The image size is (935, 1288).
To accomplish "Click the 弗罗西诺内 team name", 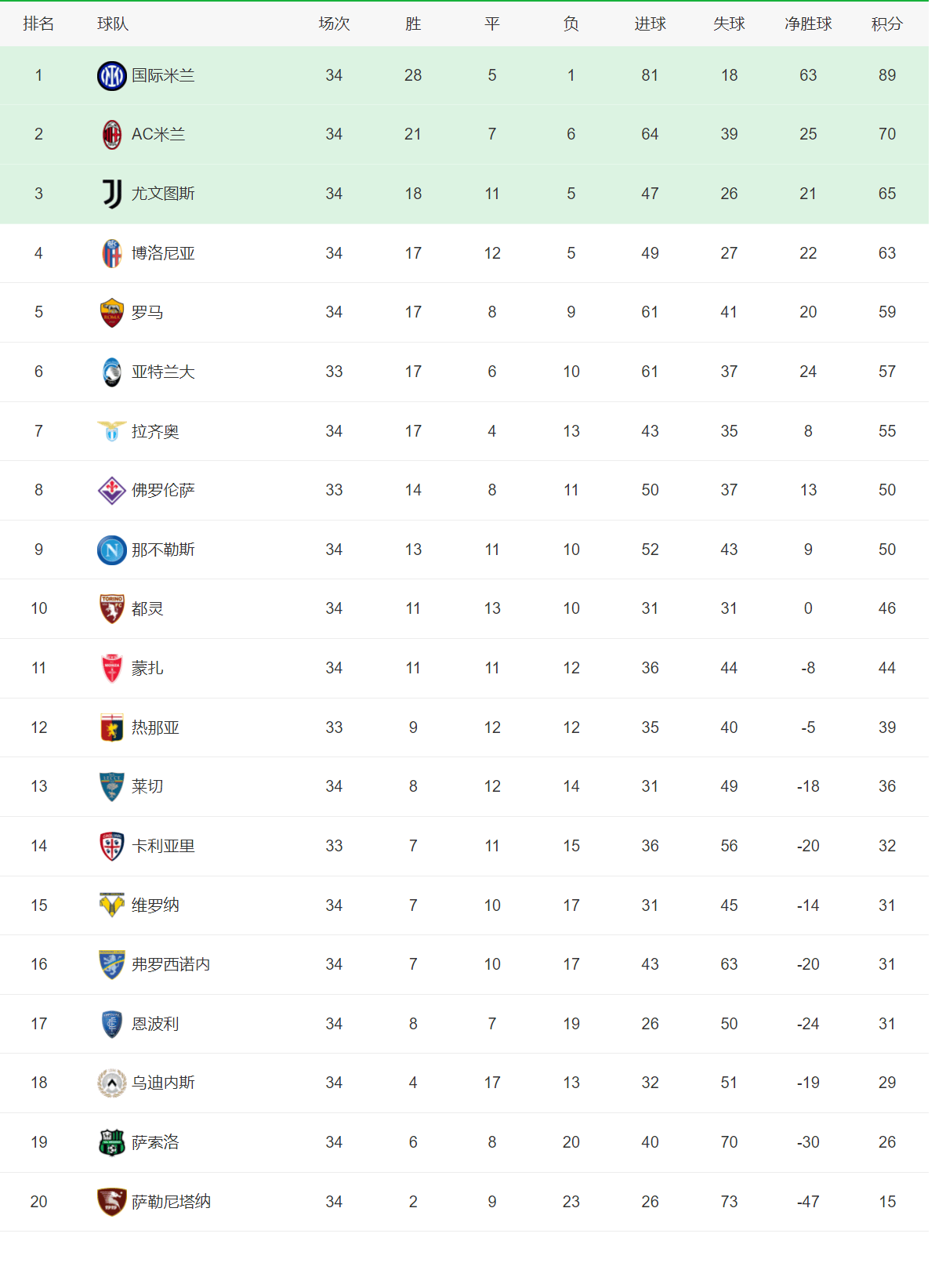I will (x=171, y=965).
